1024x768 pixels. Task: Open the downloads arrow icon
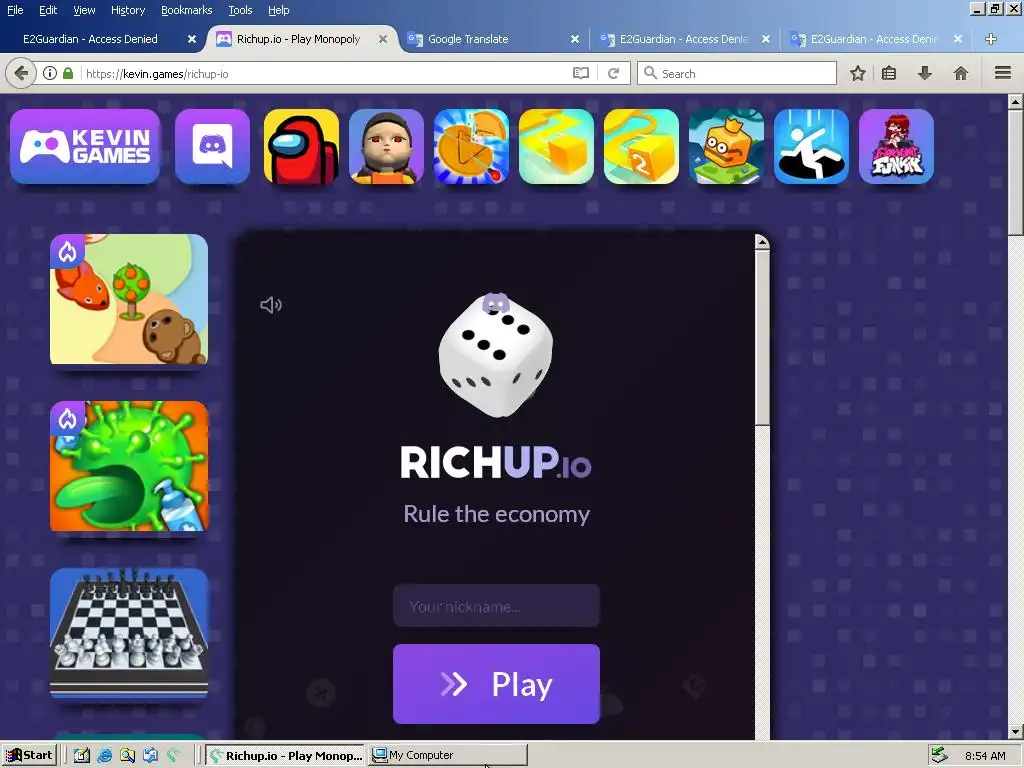click(925, 73)
